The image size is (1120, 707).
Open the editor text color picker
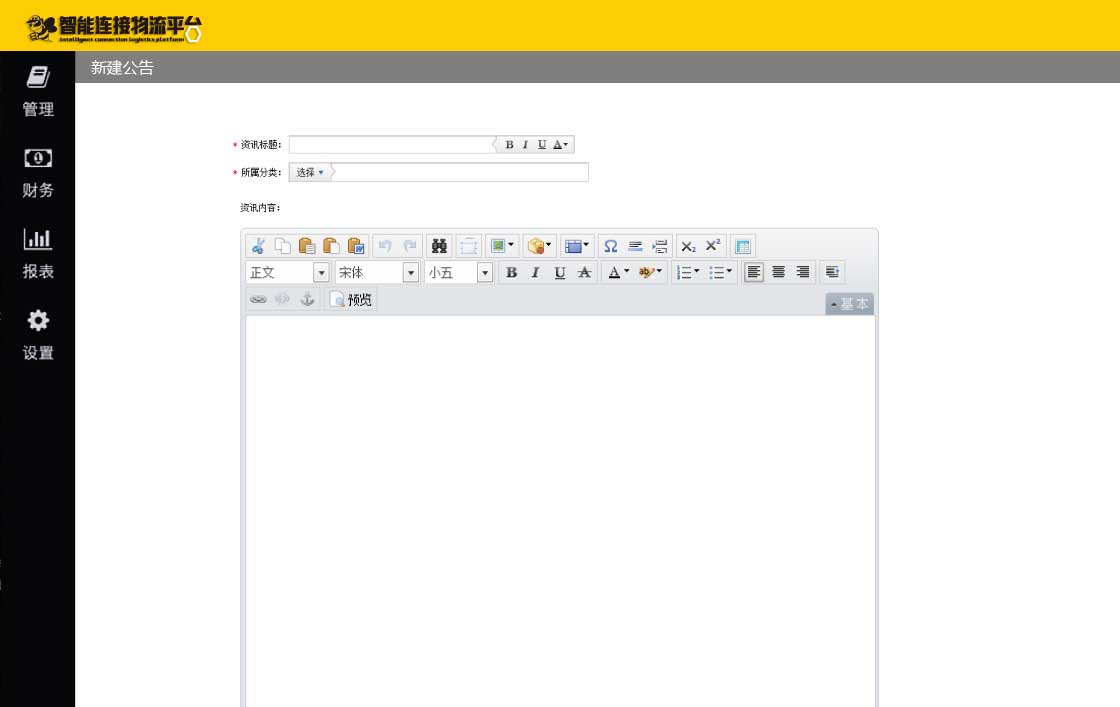[619, 273]
